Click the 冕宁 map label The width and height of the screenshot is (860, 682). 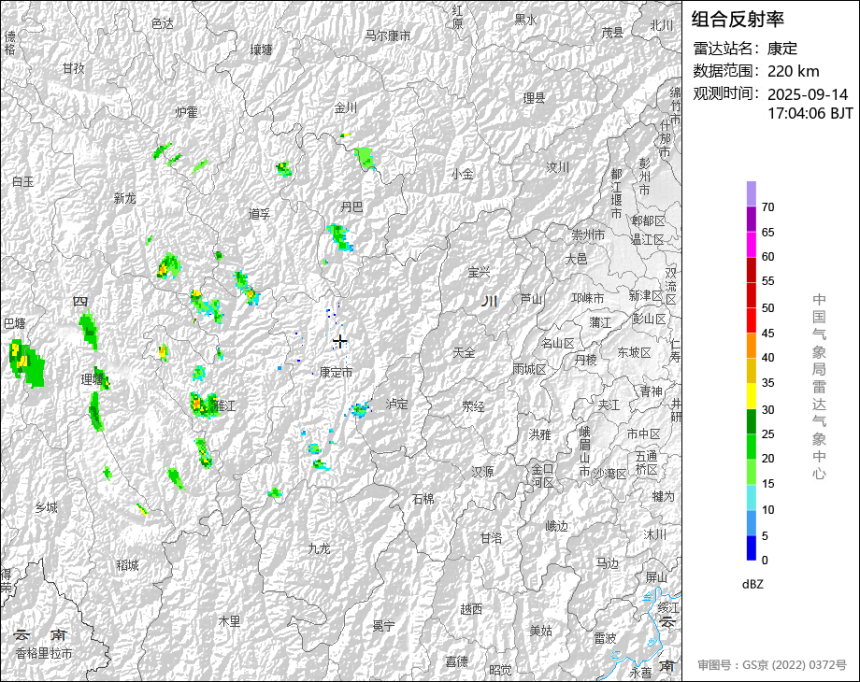tap(383, 626)
